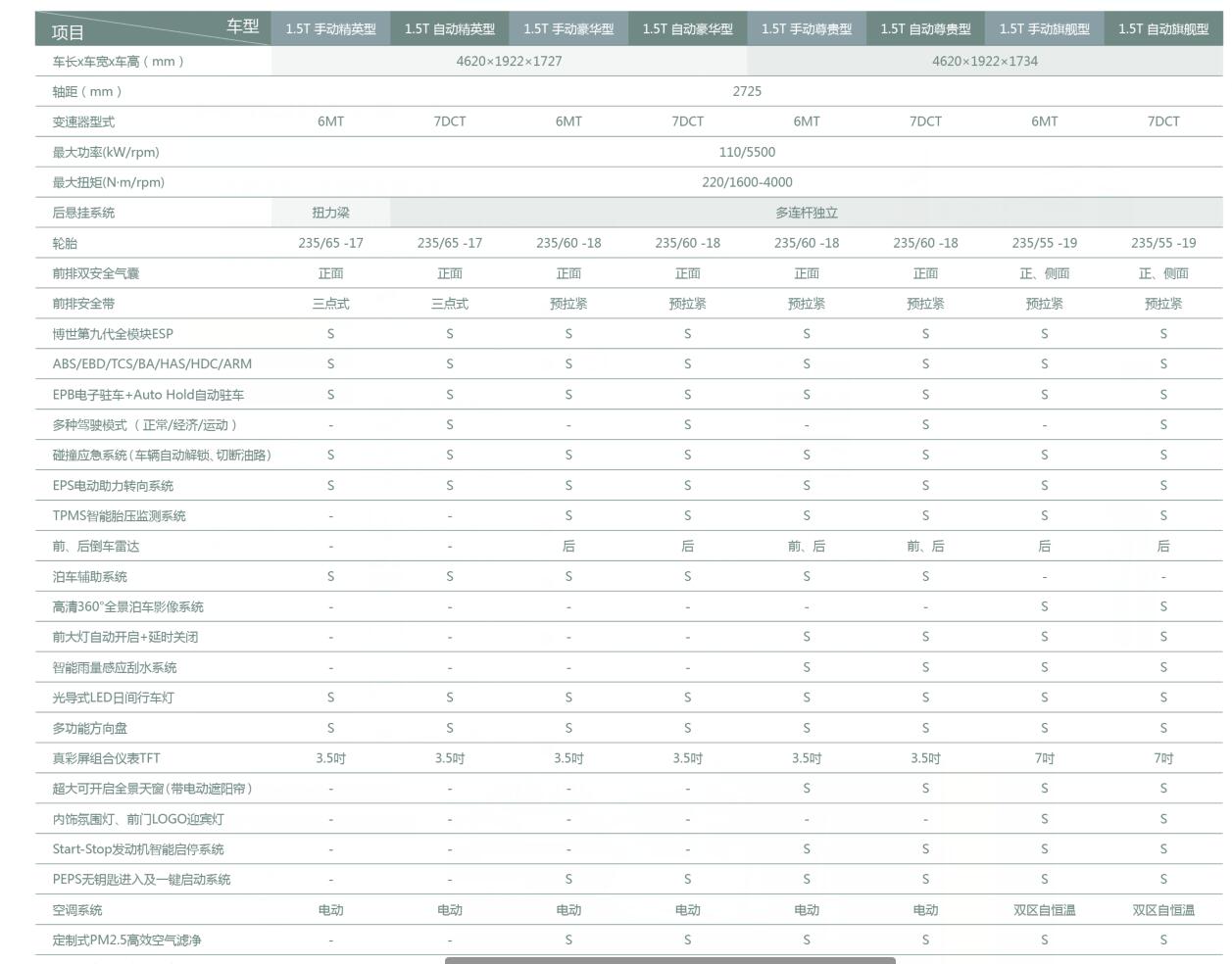The height and width of the screenshot is (964, 1232).
Task: Click the 真彩屏组合仪表TFT row label
Action: click(106, 758)
